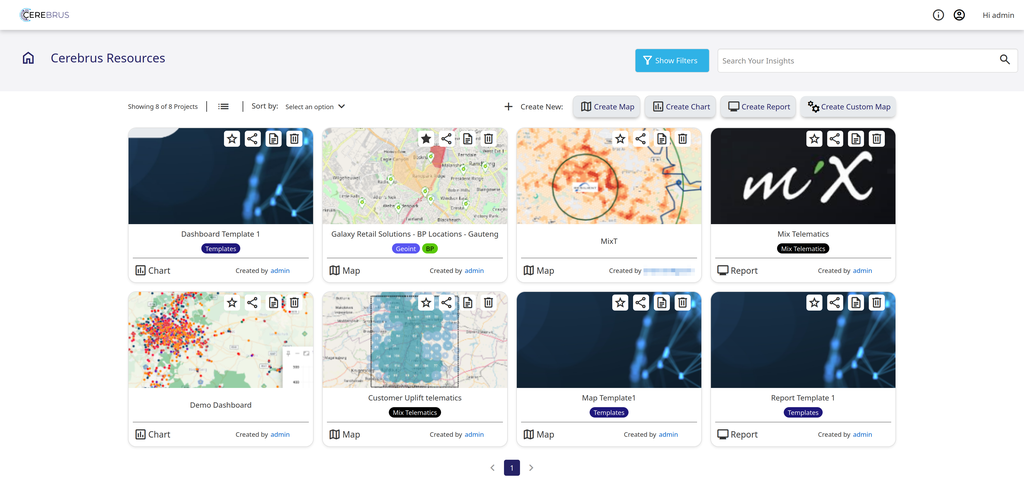1024x480 pixels.
Task: Open admin link on Demo Dashboard card
Action: 280,434
